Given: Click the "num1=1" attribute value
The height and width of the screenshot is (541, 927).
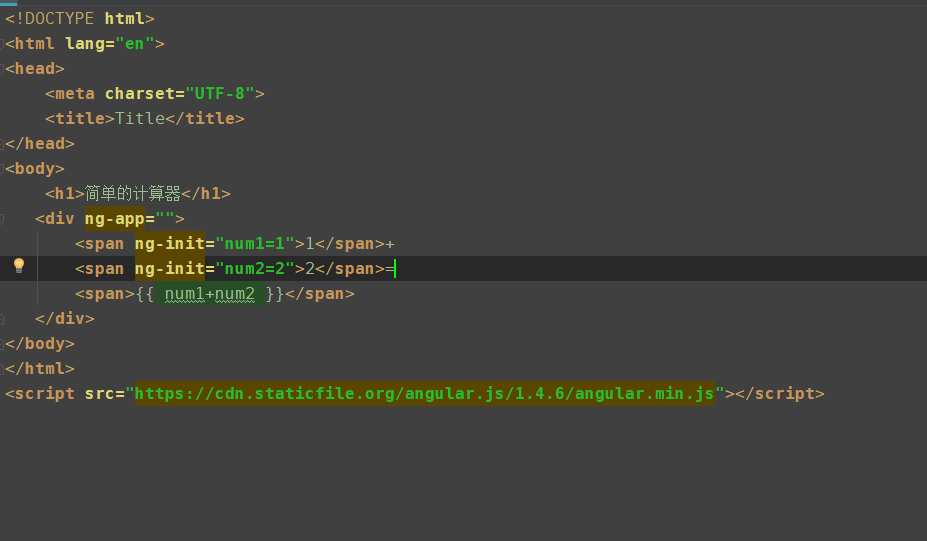Looking at the screenshot, I should coord(255,244).
